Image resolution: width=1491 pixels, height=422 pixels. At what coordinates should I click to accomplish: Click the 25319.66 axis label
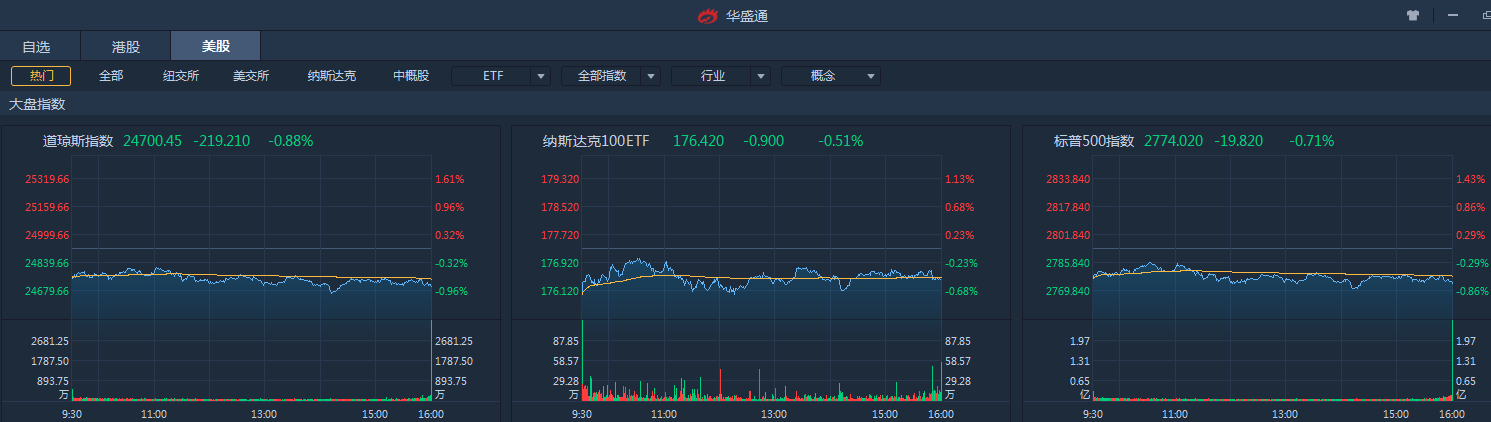47,180
